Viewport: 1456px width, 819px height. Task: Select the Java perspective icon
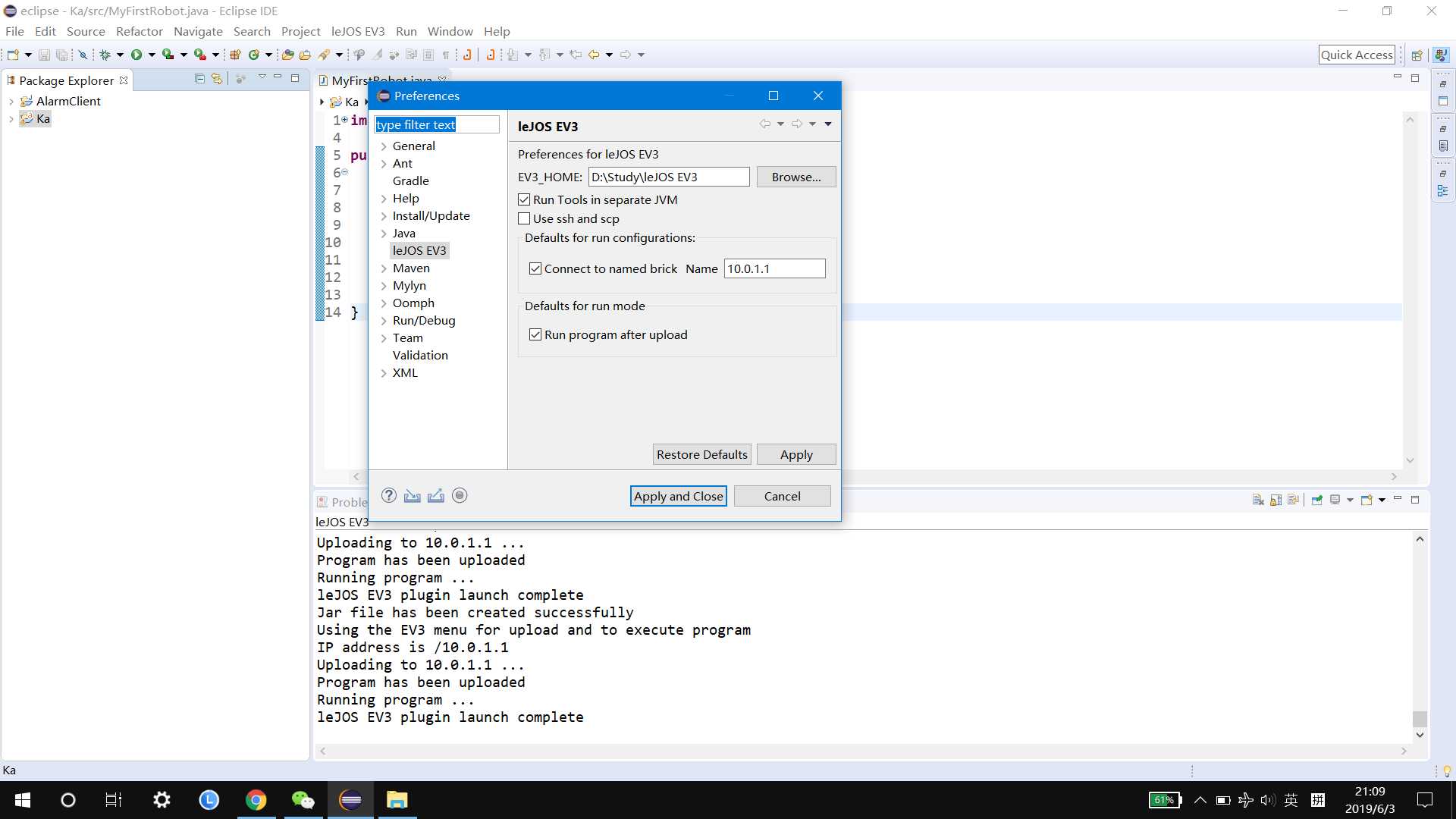[x=1441, y=55]
